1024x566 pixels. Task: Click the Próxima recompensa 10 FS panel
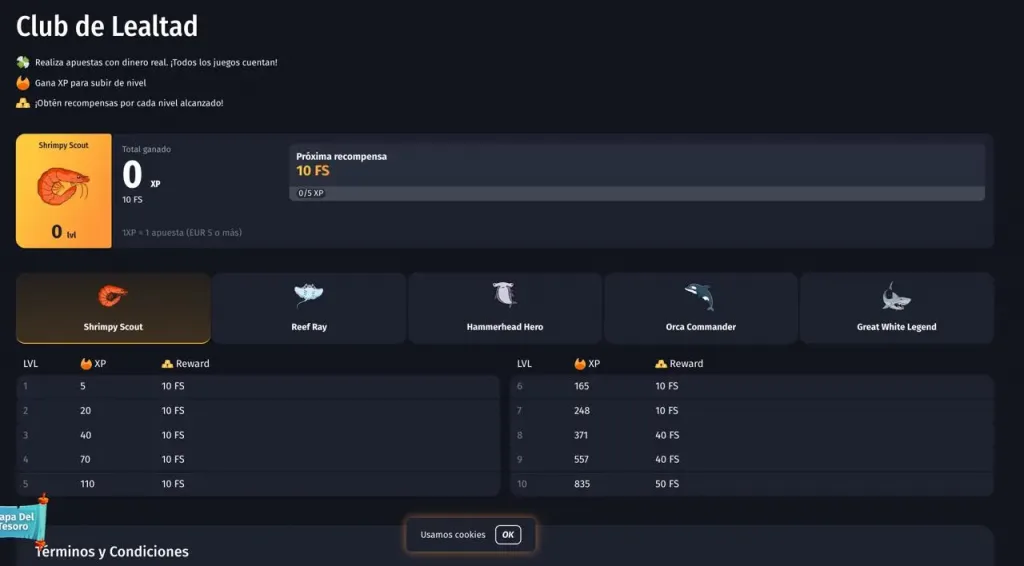coord(637,164)
